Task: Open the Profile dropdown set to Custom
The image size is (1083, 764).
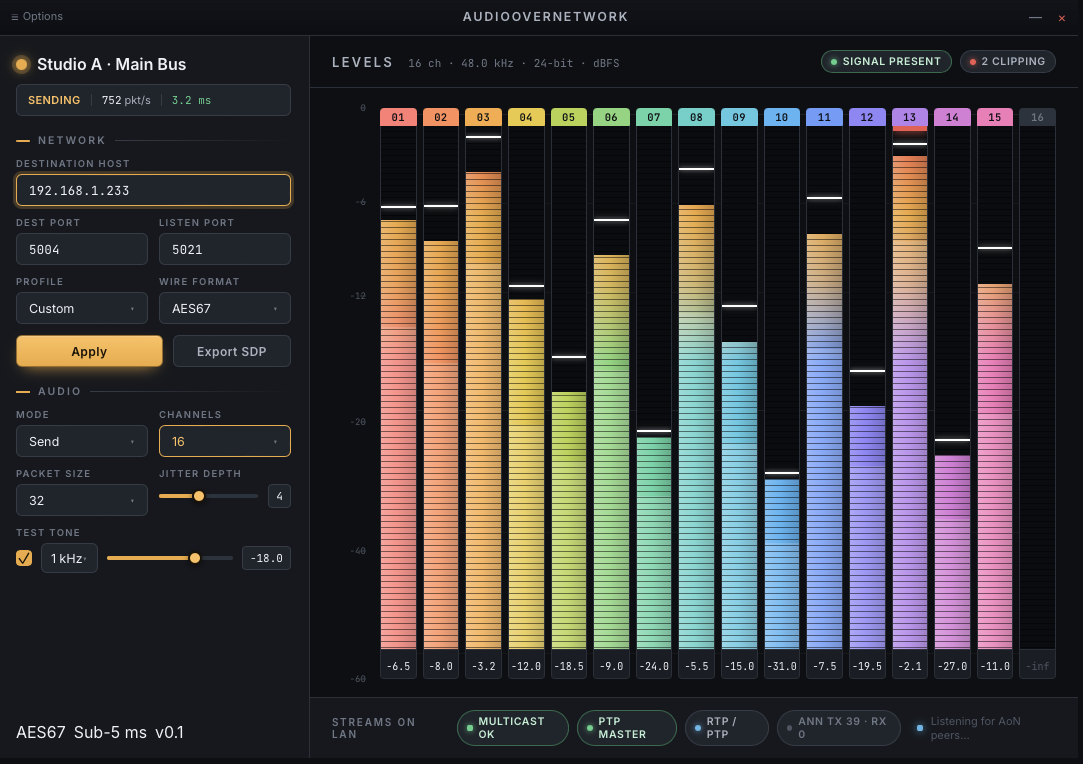Action: pos(82,308)
